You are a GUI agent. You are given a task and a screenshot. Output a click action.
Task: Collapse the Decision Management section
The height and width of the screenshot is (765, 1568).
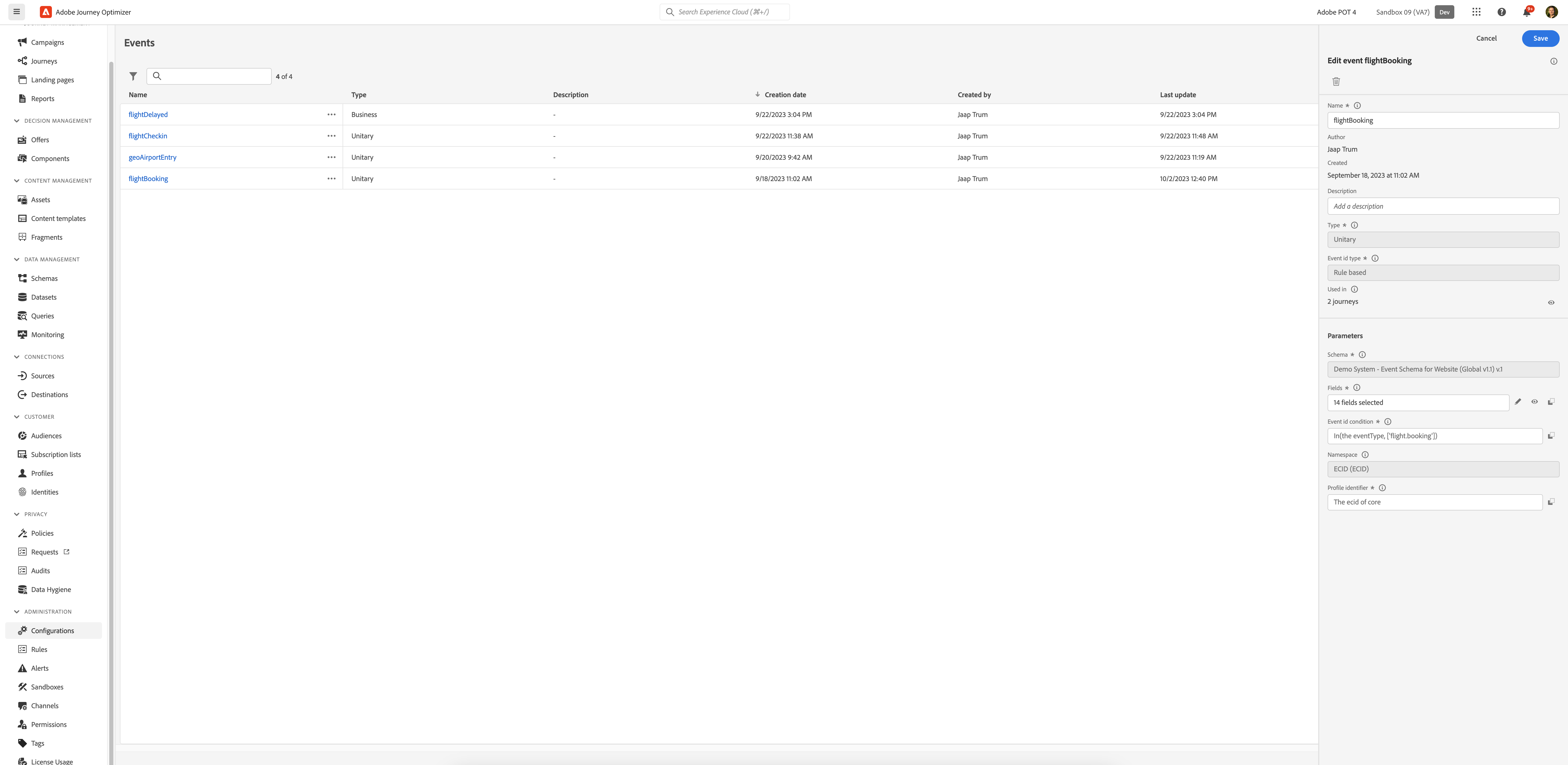coord(16,121)
